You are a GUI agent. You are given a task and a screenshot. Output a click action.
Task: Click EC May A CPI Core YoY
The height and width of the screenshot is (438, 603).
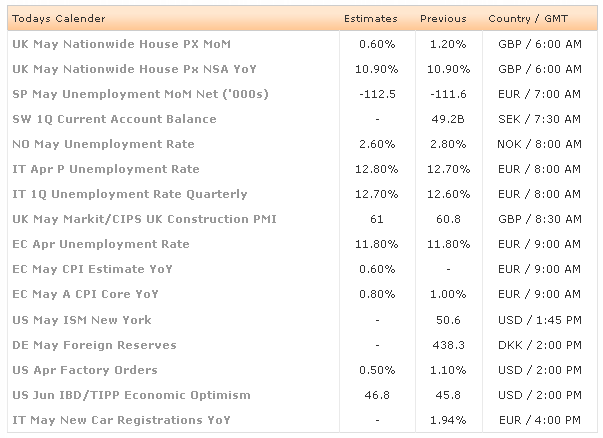point(85,294)
